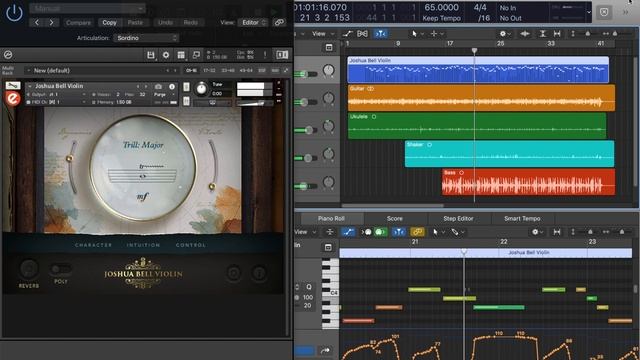Viewport: 640px width, 360px height.
Task: Click the Undo button
Action: click(x=165, y=22)
